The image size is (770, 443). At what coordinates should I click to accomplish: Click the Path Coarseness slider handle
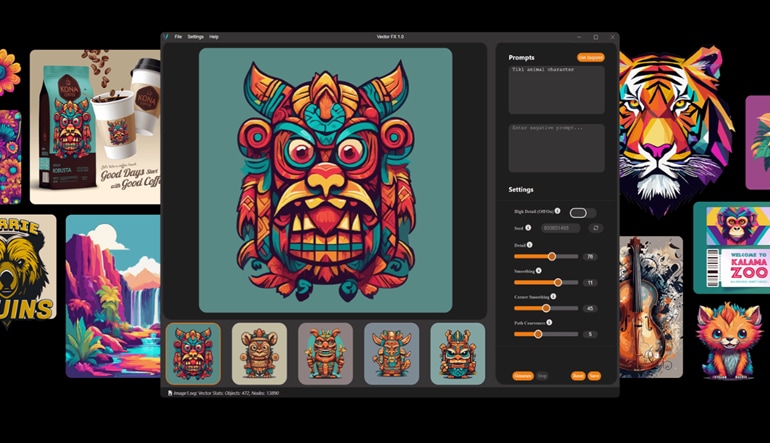coord(538,334)
